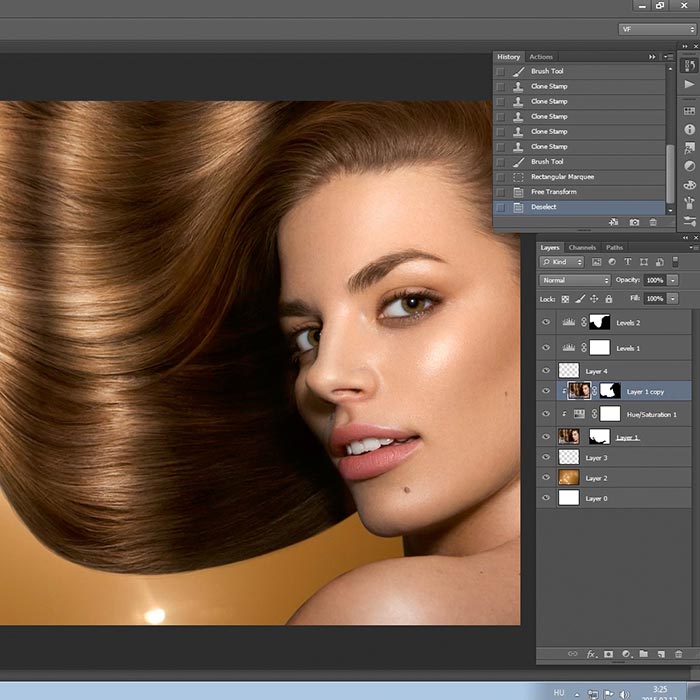
Task: Show hidden system tray icons arrow
Action: click(577, 694)
